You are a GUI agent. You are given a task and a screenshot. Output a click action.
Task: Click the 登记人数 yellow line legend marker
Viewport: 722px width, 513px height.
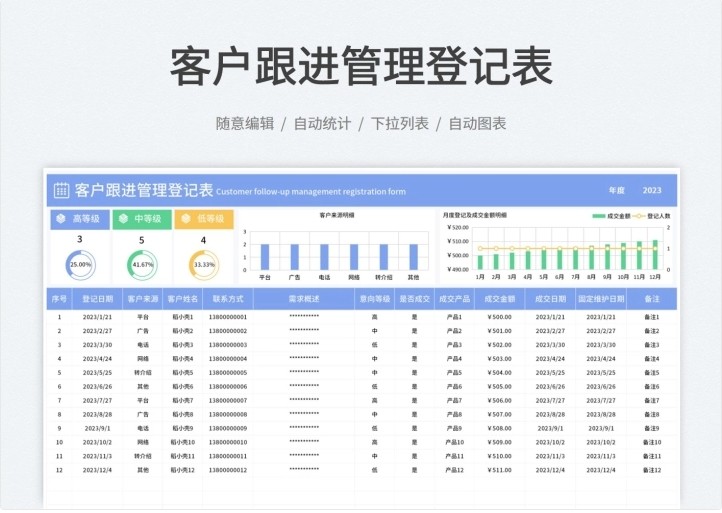(639, 216)
